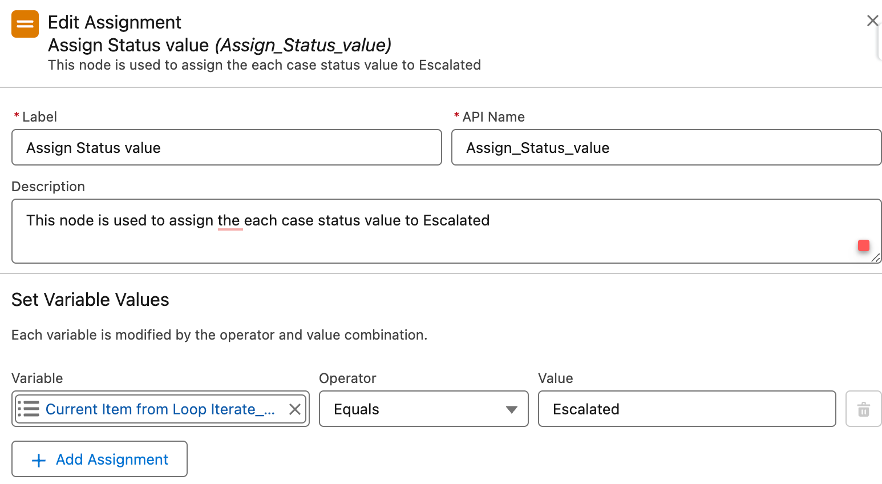The width and height of the screenshot is (882, 484).
Task: Click the list icon in the Variable field
Action: pyautogui.click(x=28, y=409)
